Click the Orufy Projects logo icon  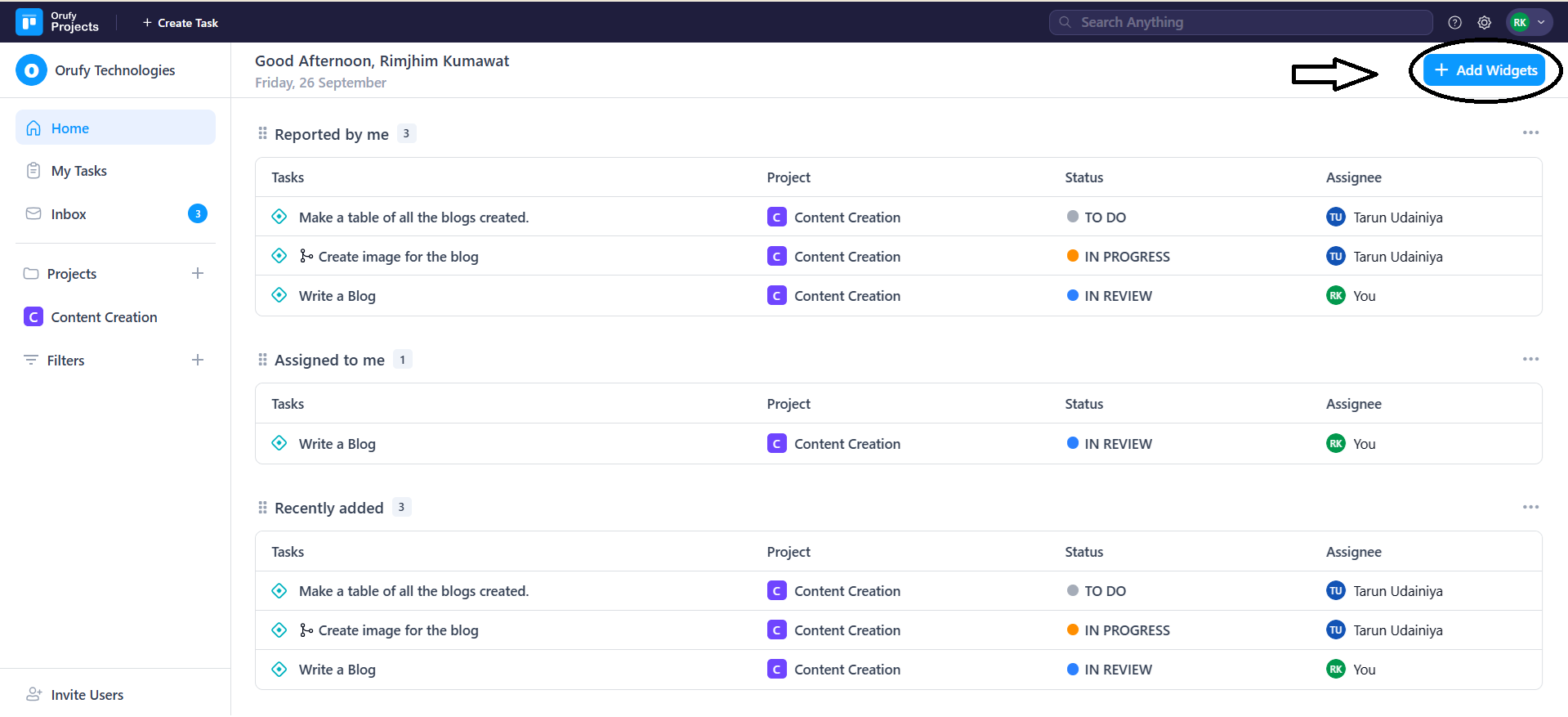[29, 22]
